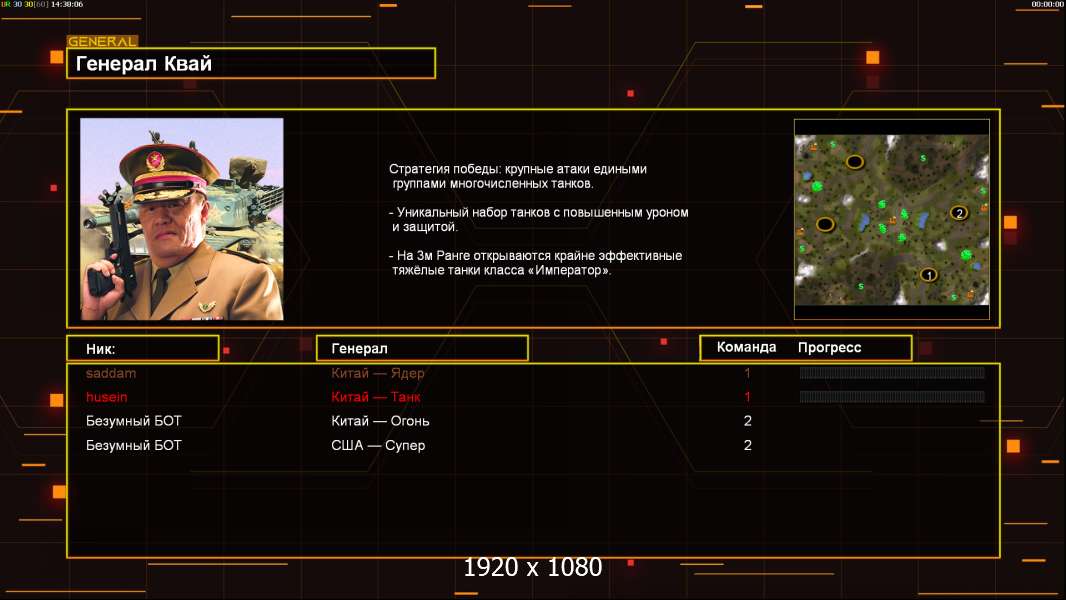This screenshot has width=1066, height=600.
Task: Click 'США — Супер' general entry
Action: pos(378,445)
